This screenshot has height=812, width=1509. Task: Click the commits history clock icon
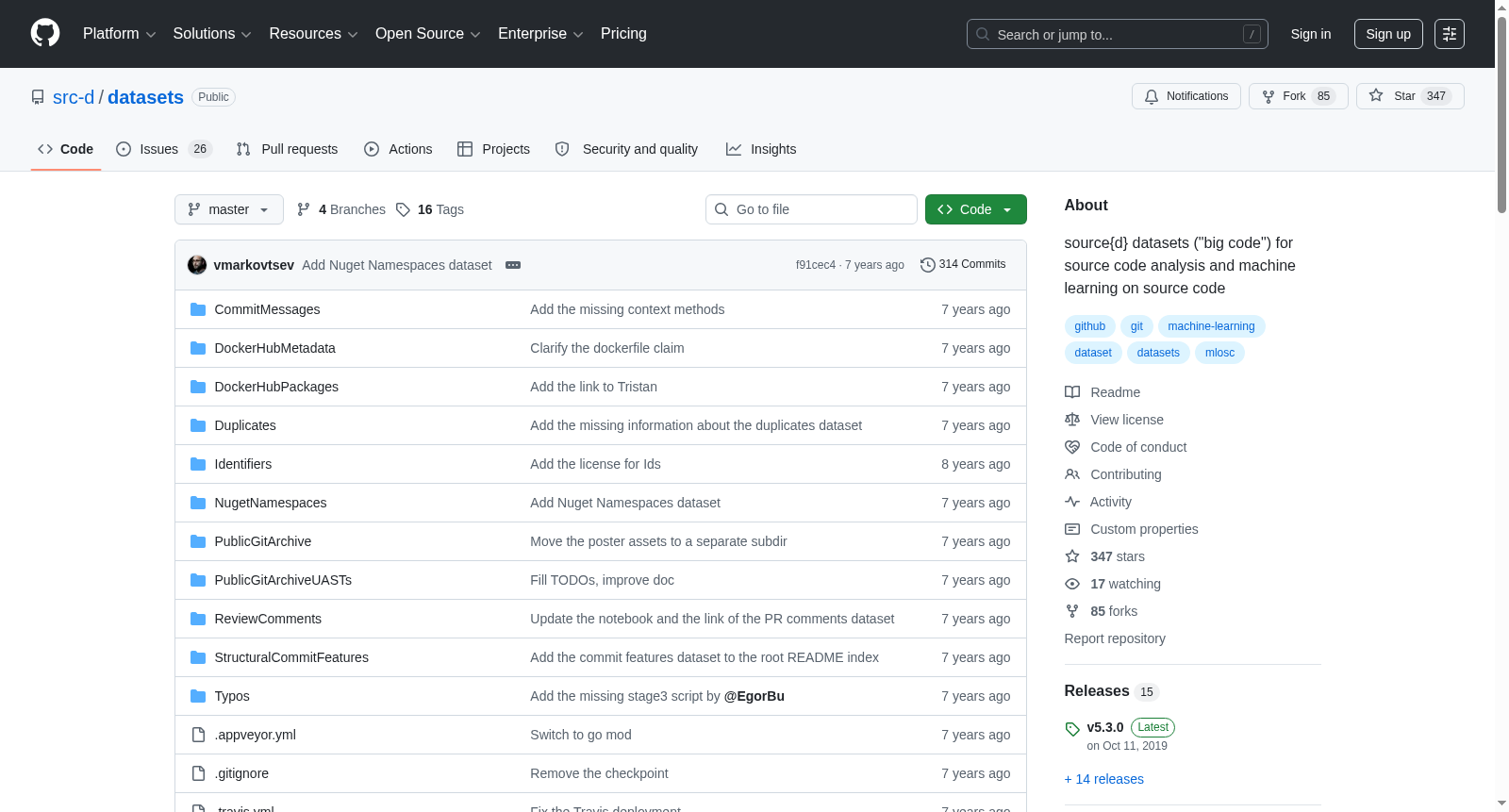tap(928, 265)
